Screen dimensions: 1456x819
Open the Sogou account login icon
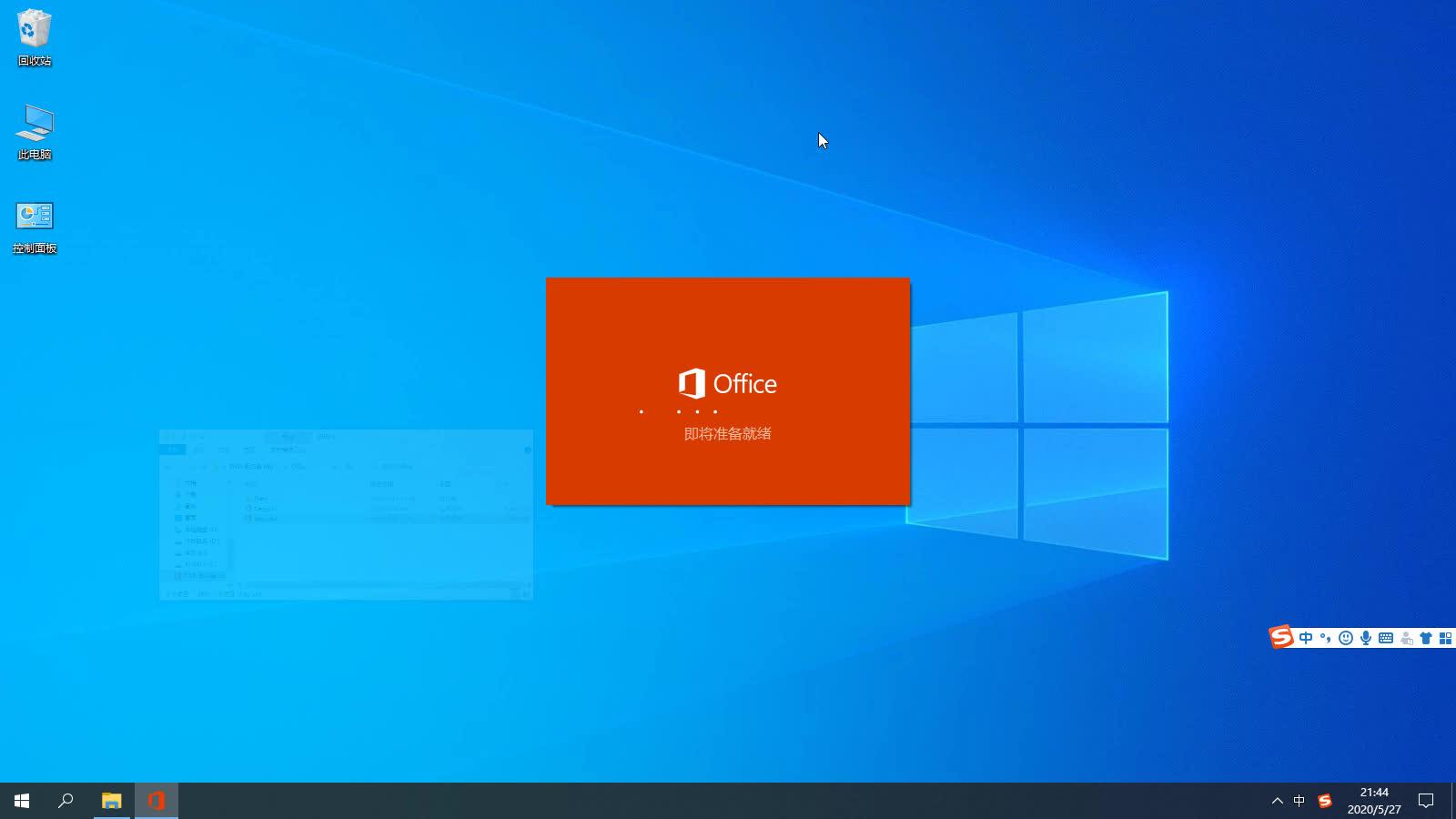[1406, 638]
